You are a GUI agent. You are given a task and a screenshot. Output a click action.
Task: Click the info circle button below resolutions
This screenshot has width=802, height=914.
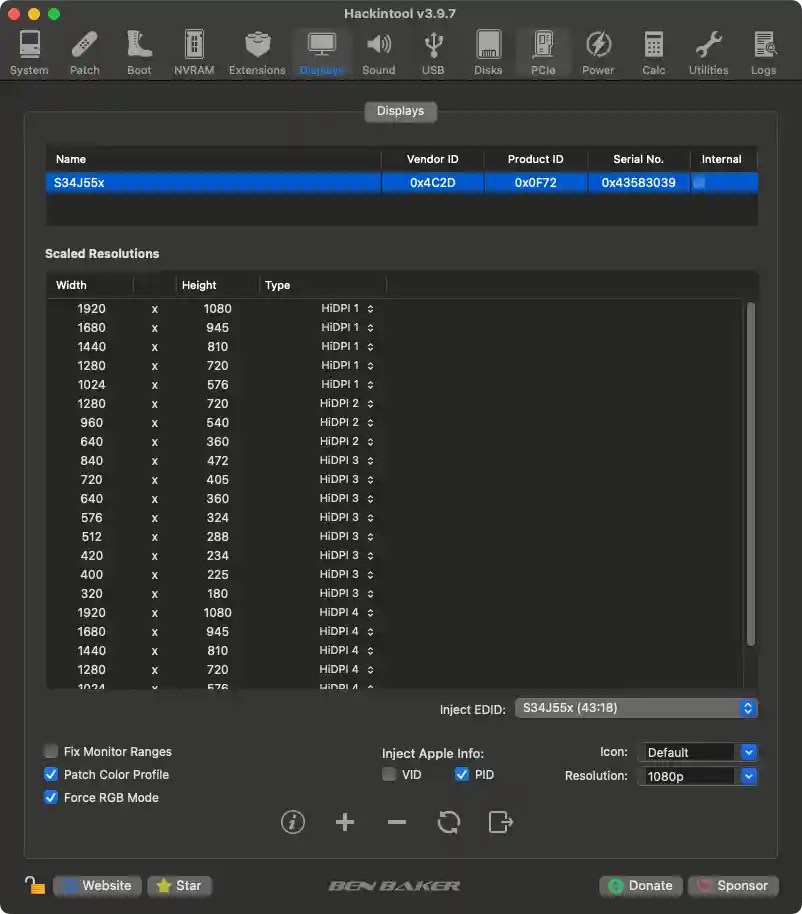click(293, 822)
